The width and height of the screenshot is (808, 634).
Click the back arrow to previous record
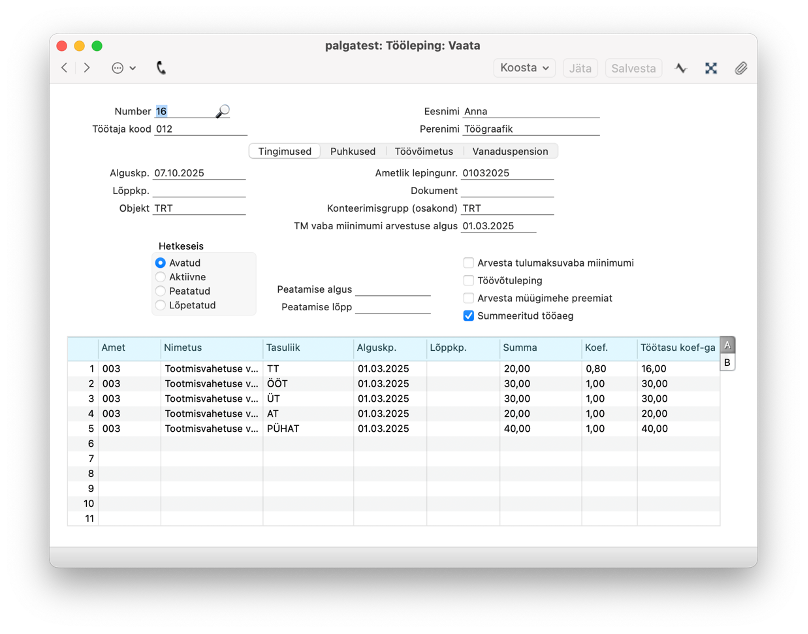click(65, 68)
